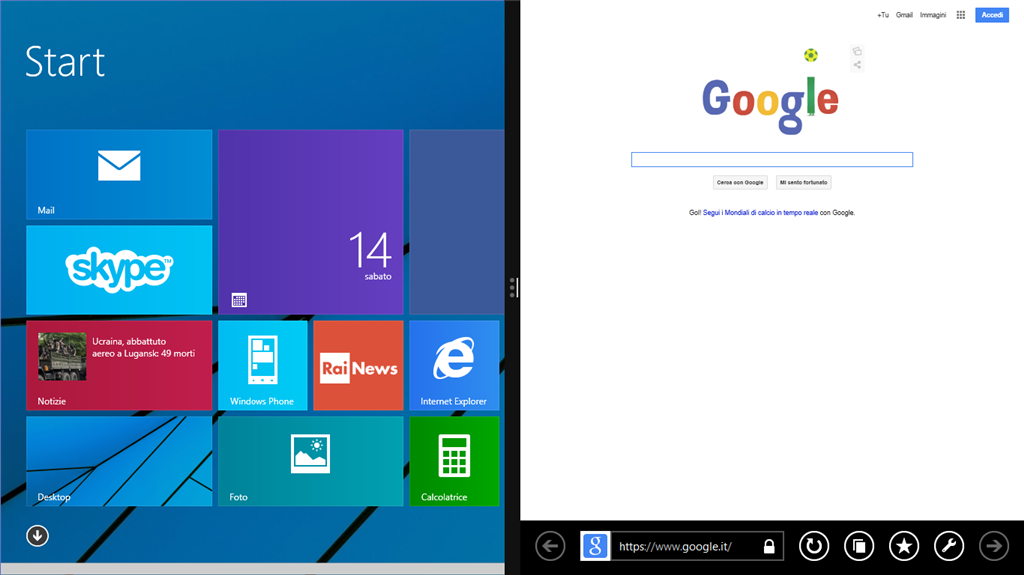Focus the Google search box

click(x=772, y=159)
